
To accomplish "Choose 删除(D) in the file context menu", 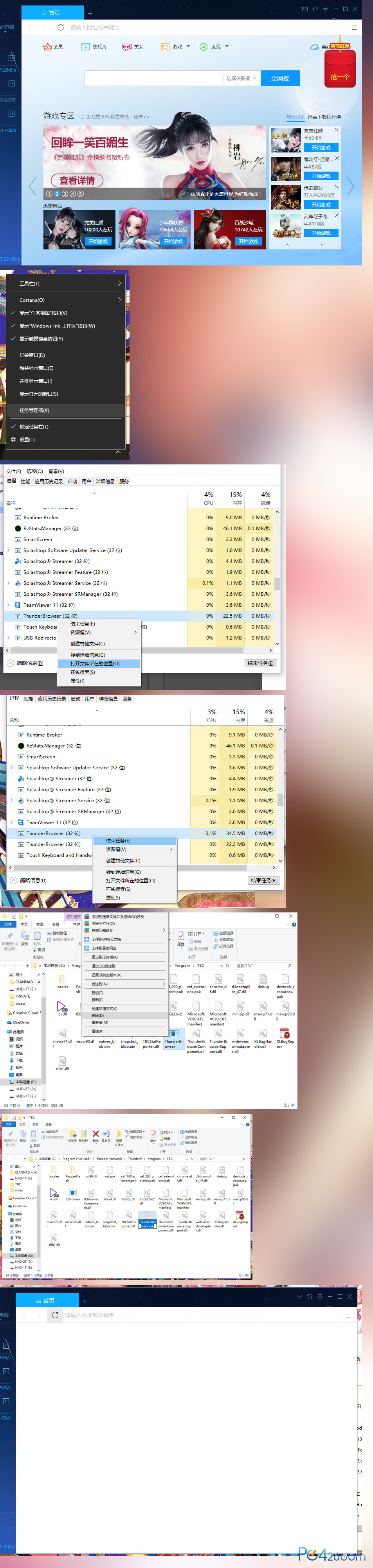I will [x=126, y=1015].
